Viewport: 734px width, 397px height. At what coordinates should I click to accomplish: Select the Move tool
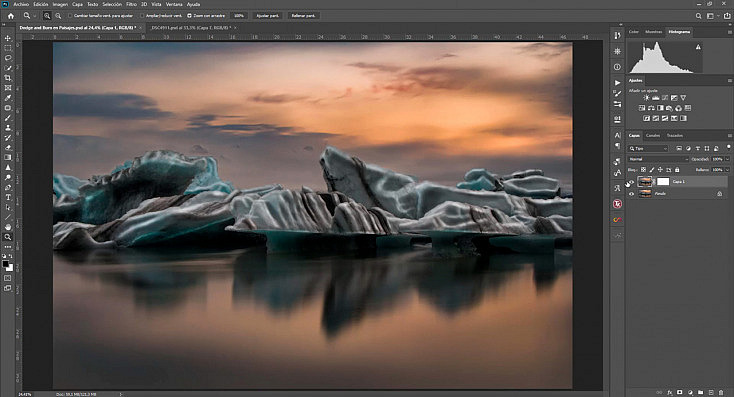[x=7, y=38]
